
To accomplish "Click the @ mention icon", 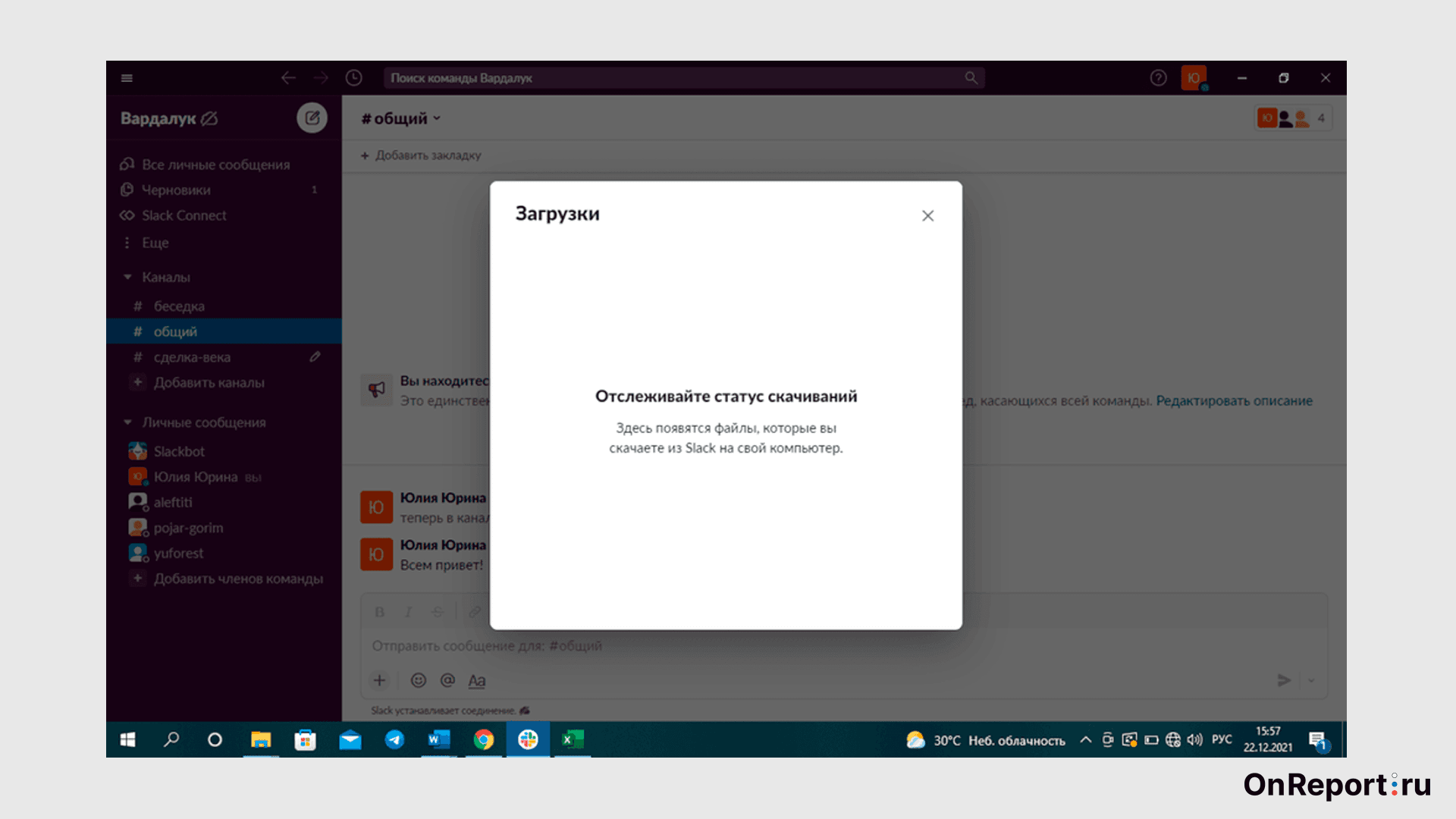I will (447, 680).
